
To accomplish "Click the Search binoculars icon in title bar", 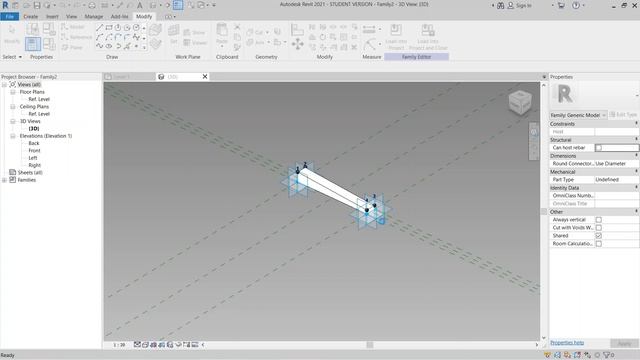I will click(500, 5).
